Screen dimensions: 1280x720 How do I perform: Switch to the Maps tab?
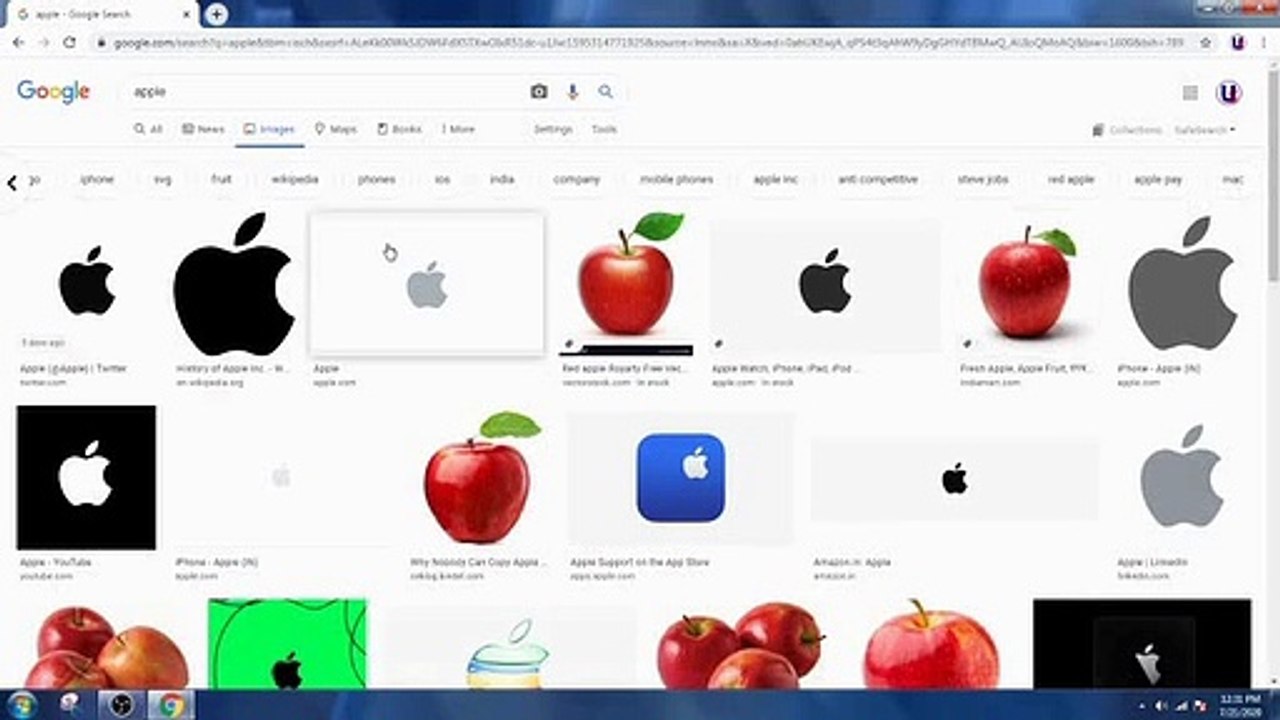tap(335, 129)
